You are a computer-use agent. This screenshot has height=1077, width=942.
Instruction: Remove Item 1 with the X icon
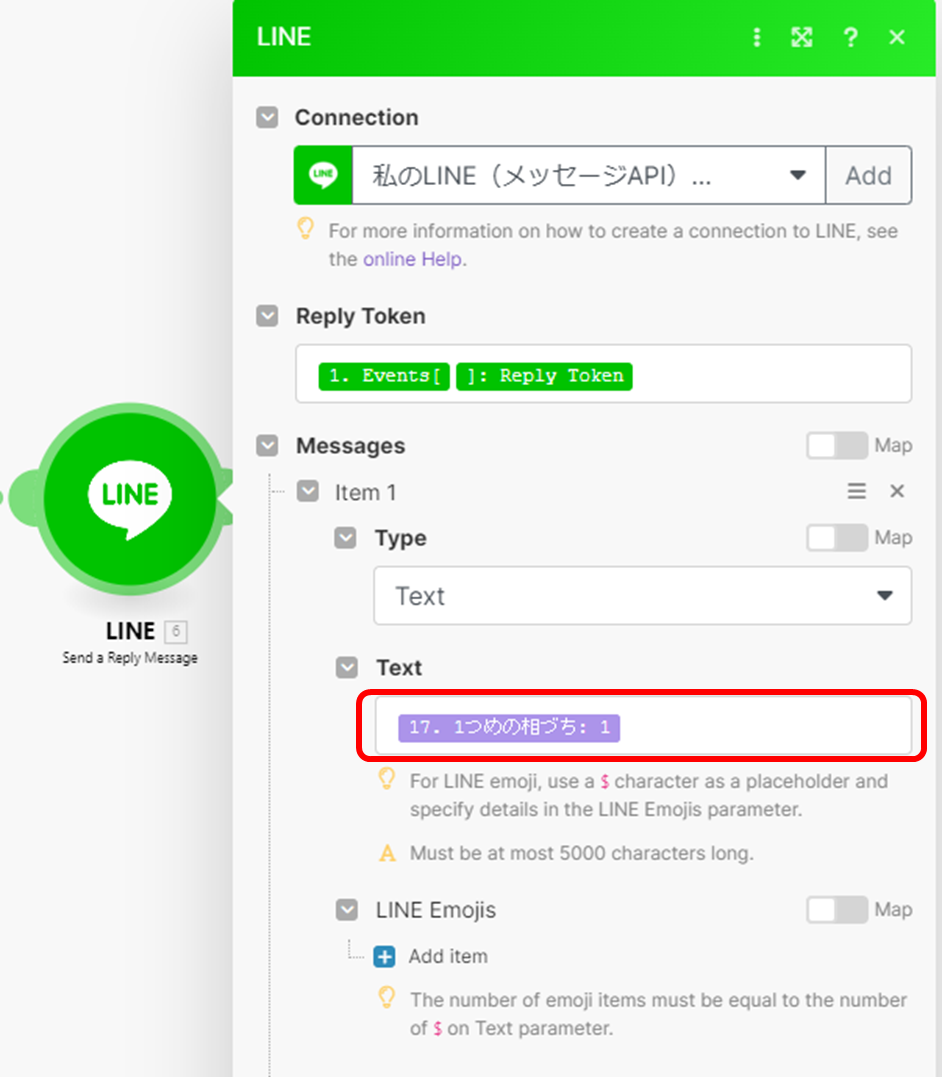(x=897, y=491)
